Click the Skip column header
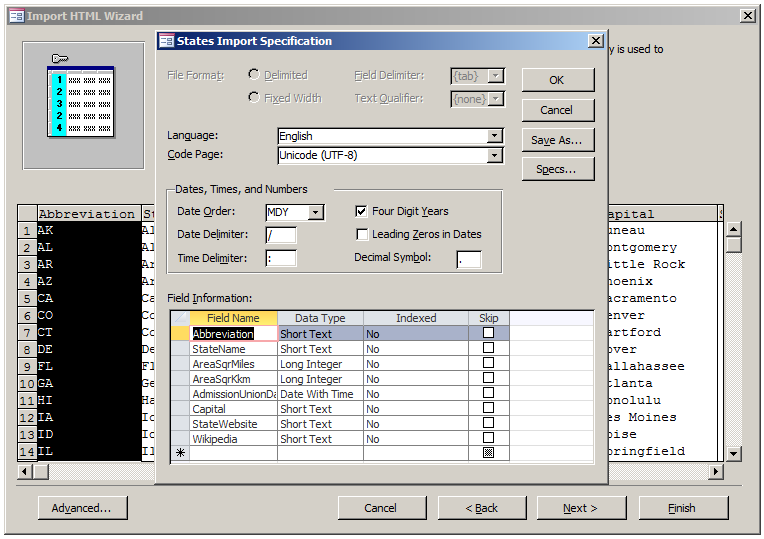 click(x=489, y=318)
